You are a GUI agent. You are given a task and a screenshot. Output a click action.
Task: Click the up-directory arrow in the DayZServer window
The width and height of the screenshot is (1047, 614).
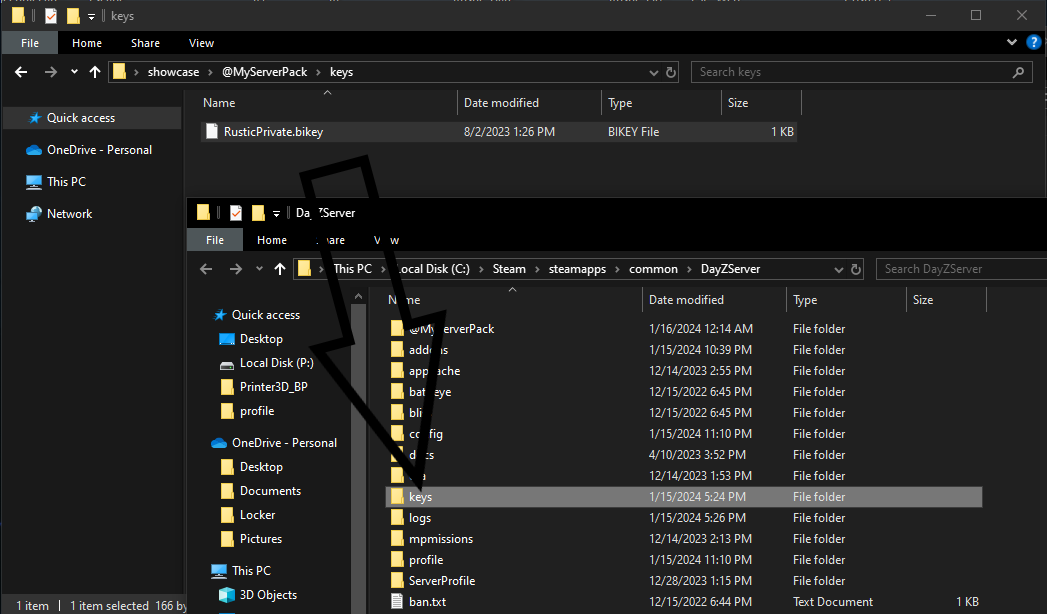[x=281, y=269]
